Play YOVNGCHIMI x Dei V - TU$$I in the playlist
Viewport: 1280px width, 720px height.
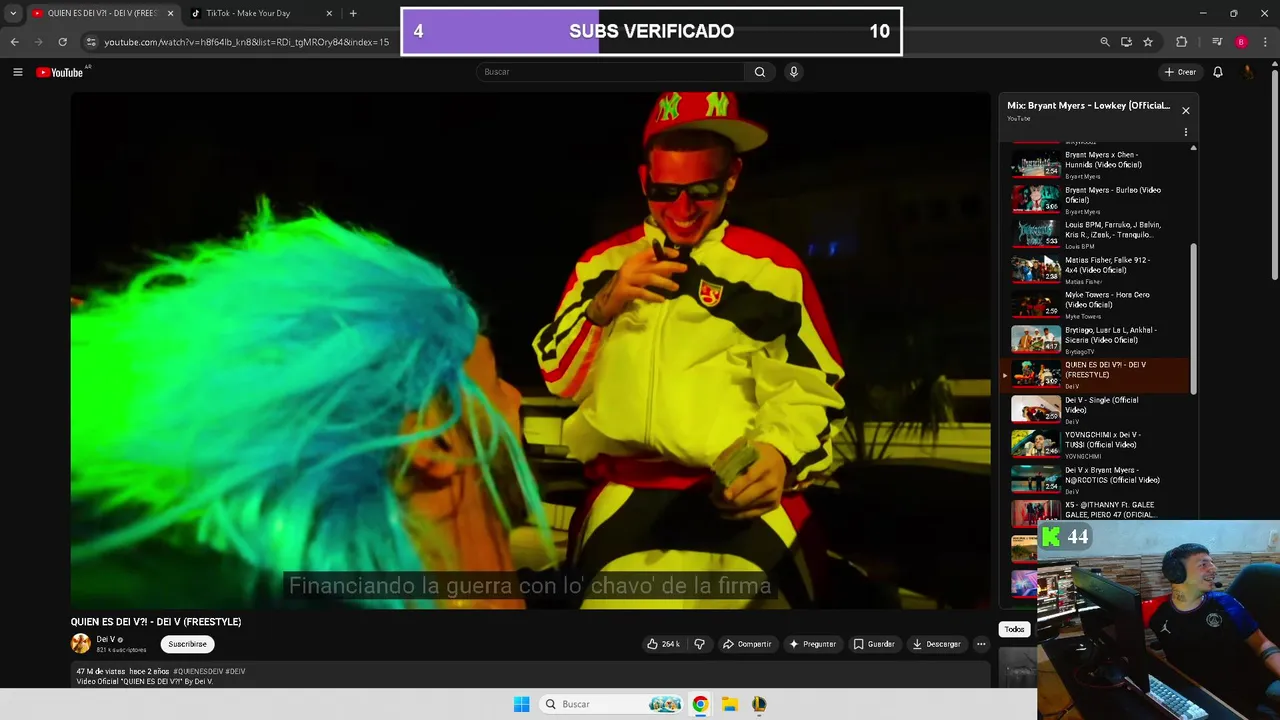1096,445
